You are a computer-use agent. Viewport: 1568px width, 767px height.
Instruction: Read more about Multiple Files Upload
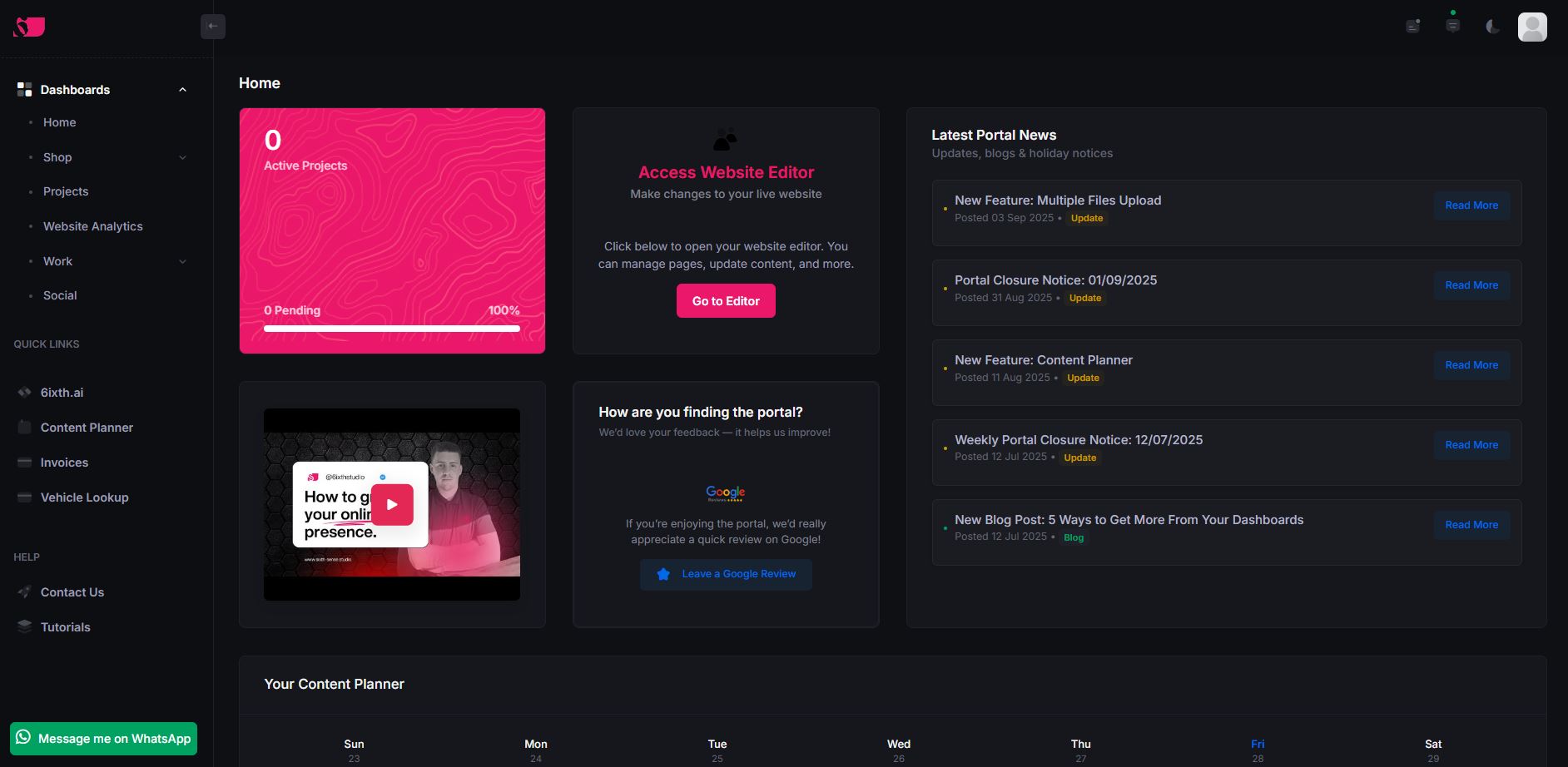pyautogui.click(x=1471, y=205)
